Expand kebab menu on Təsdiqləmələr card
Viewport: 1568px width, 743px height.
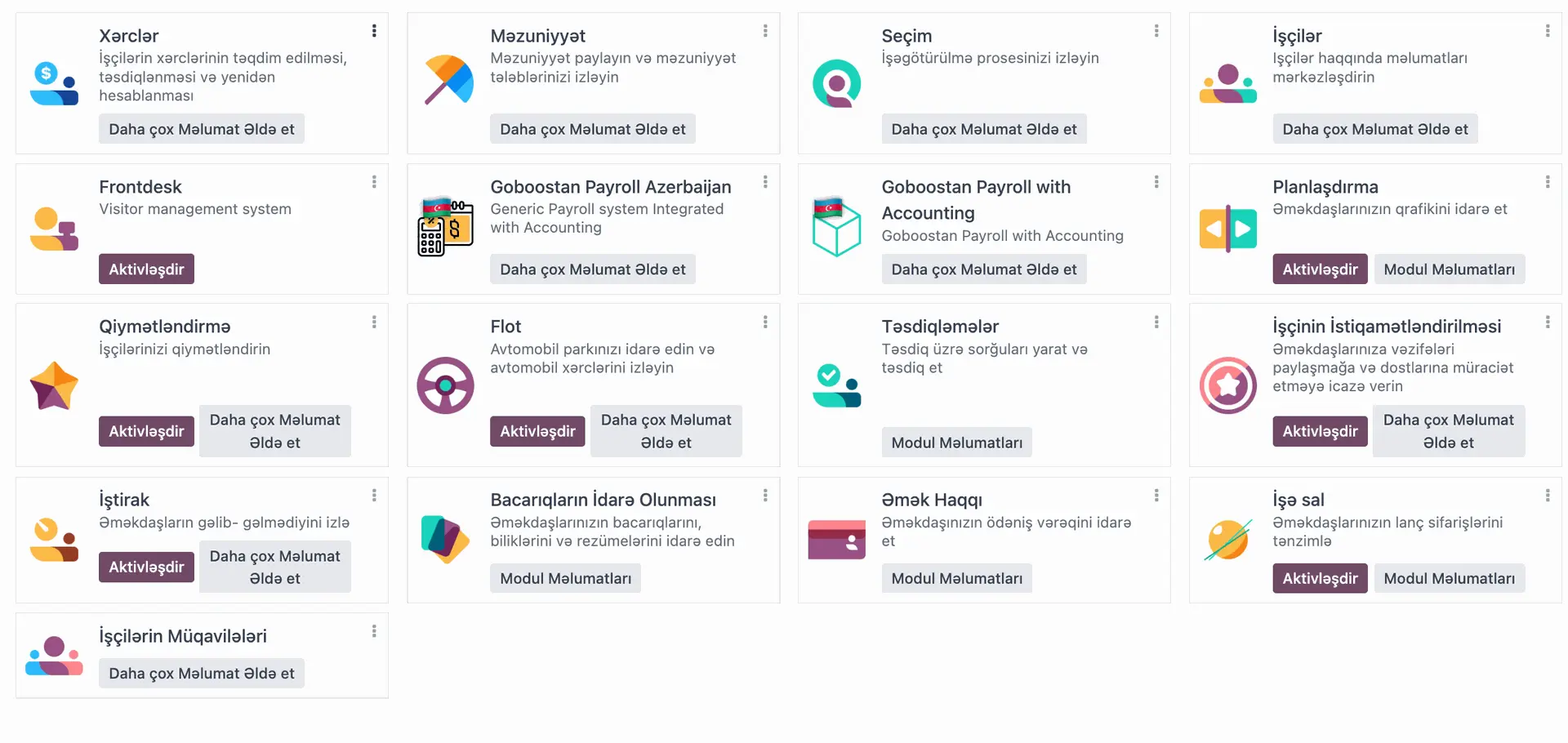coord(1156,323)
